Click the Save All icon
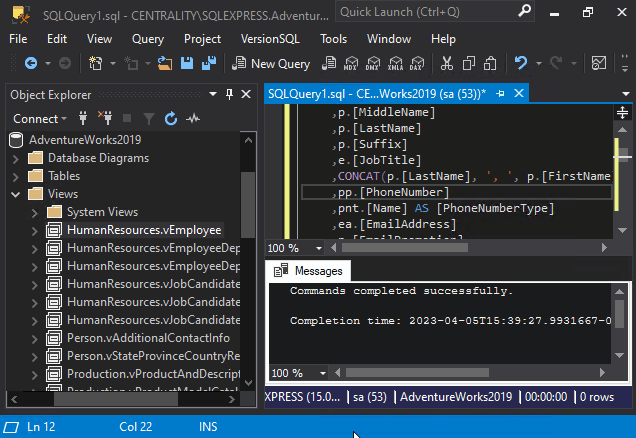 click(209, 63)
